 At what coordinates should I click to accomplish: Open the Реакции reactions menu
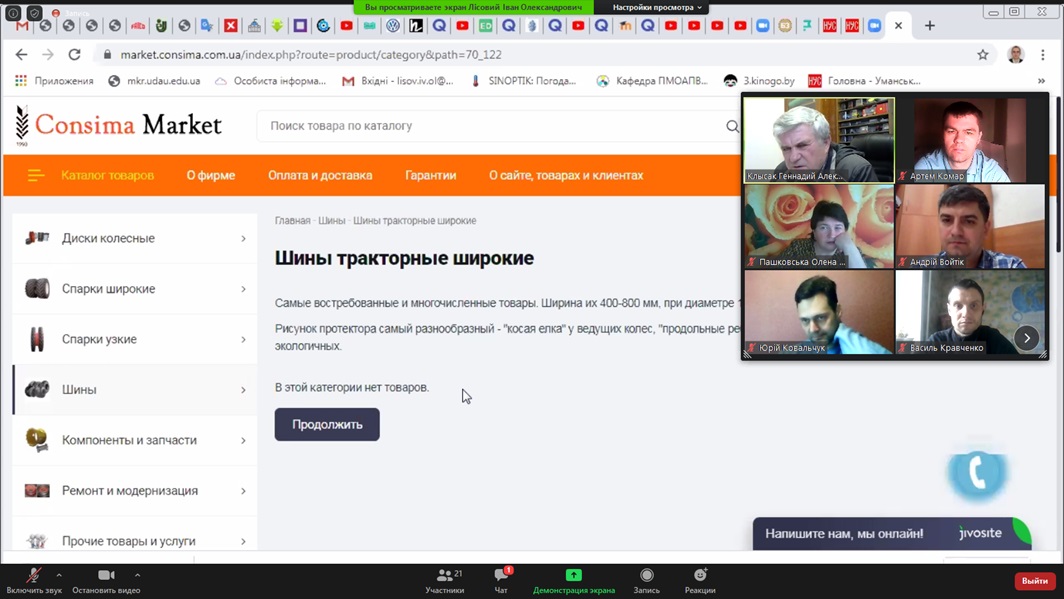pos(700,575)
